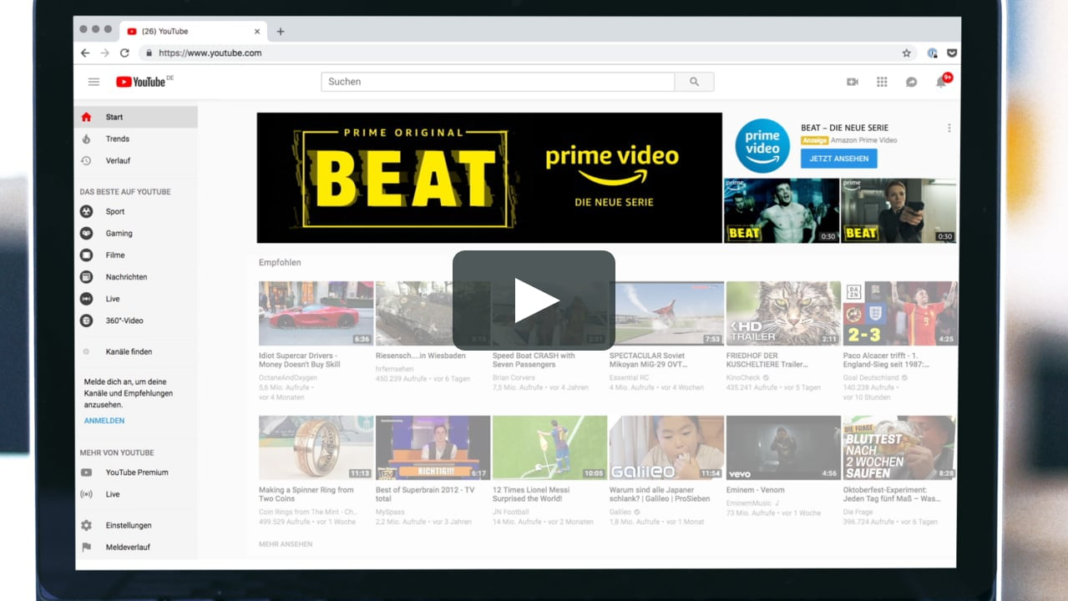The image size is (1068, 601).
Task: Open Making a Spinner Ring thumbnail
Action: pos(316,448)
